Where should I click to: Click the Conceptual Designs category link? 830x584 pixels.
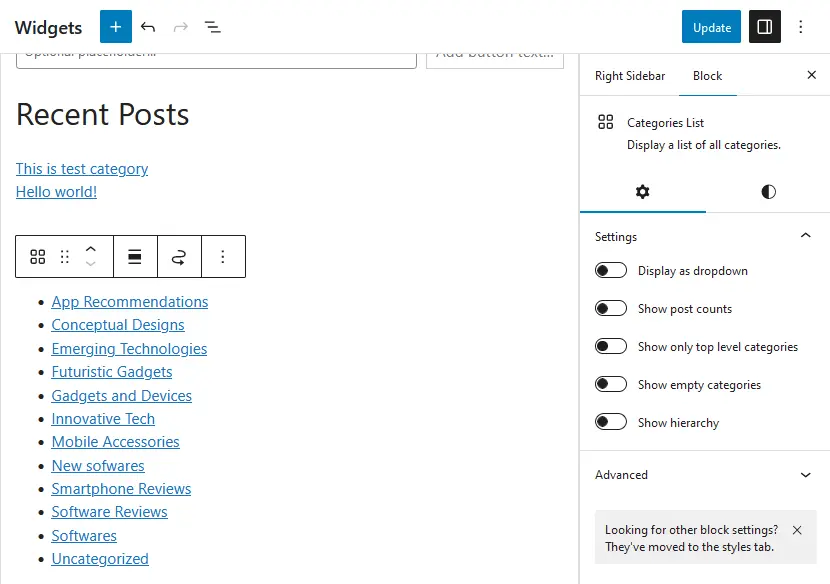tap(118, 325)
